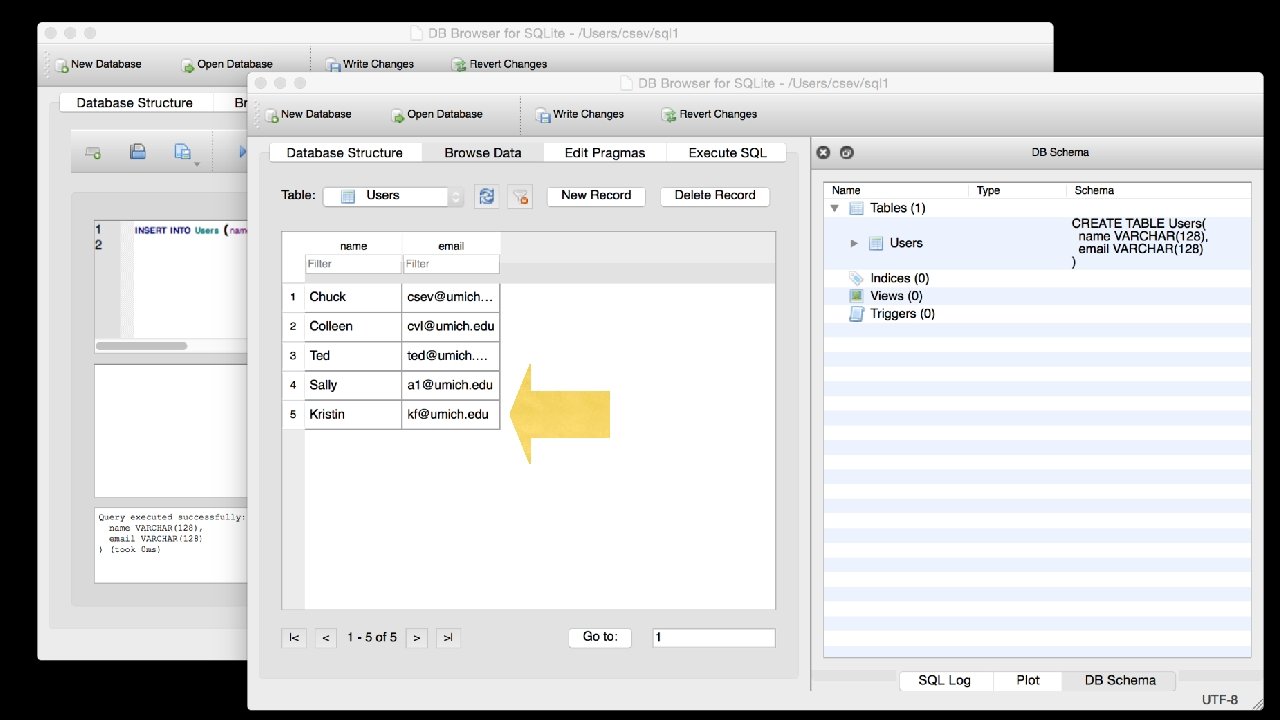This screenshot has width=1280, height=720.
Task: Select the cvl@umich.edu email cell
Action: coord(451,326)
